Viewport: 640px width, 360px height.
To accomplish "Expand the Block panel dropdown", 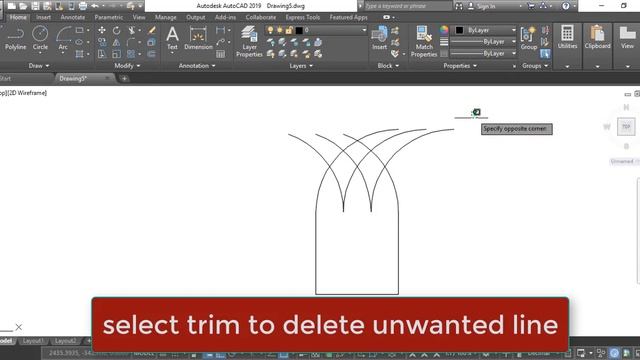I will point(388,66).
